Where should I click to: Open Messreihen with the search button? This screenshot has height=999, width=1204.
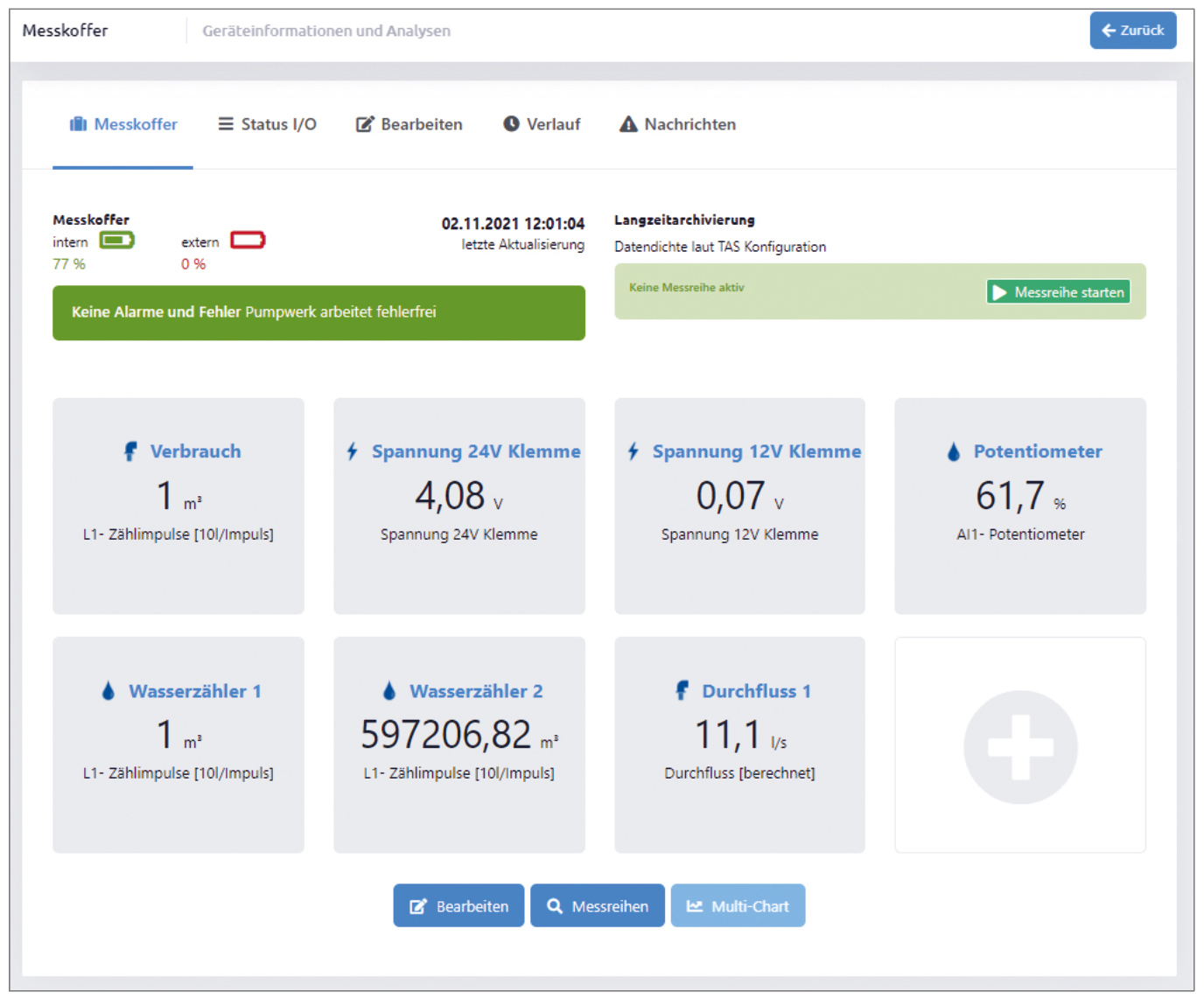point(598,906)
